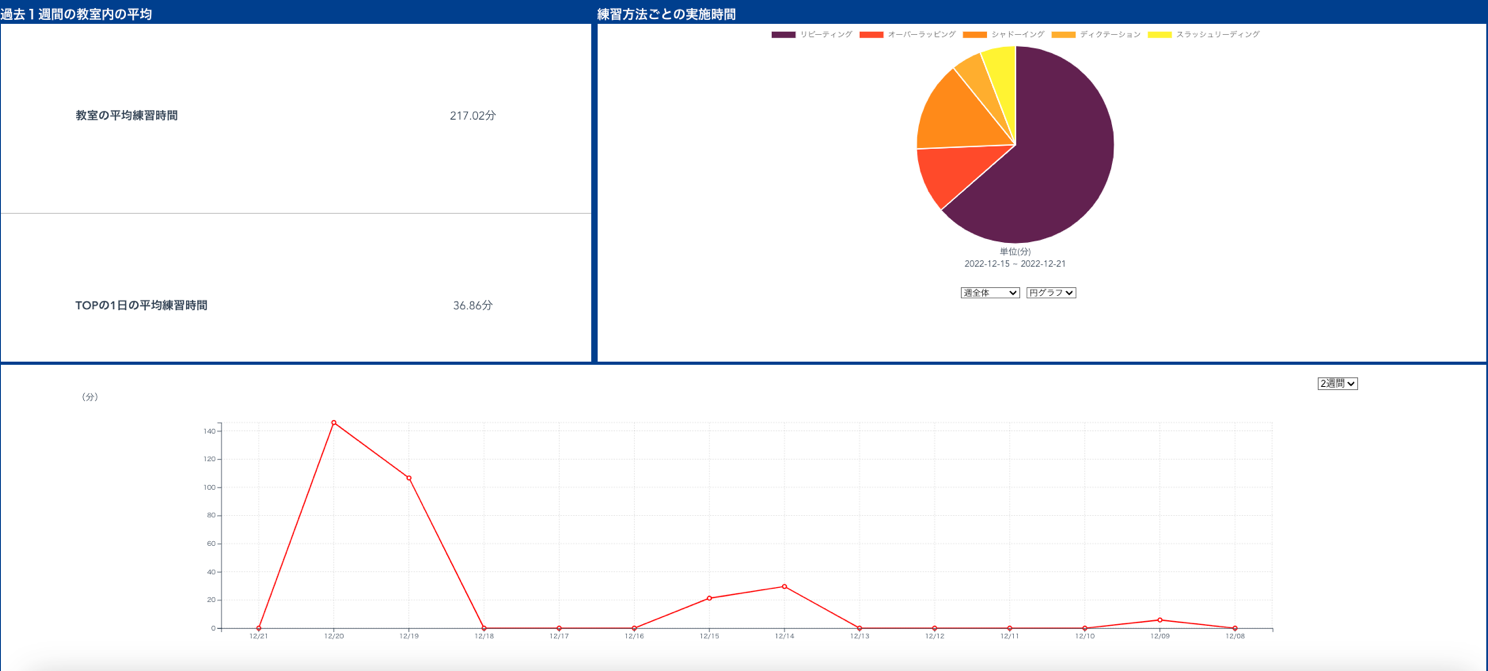Click the 12/15 data point on line
This screenshot has width=1488, height=671.
tap(709, 598)
